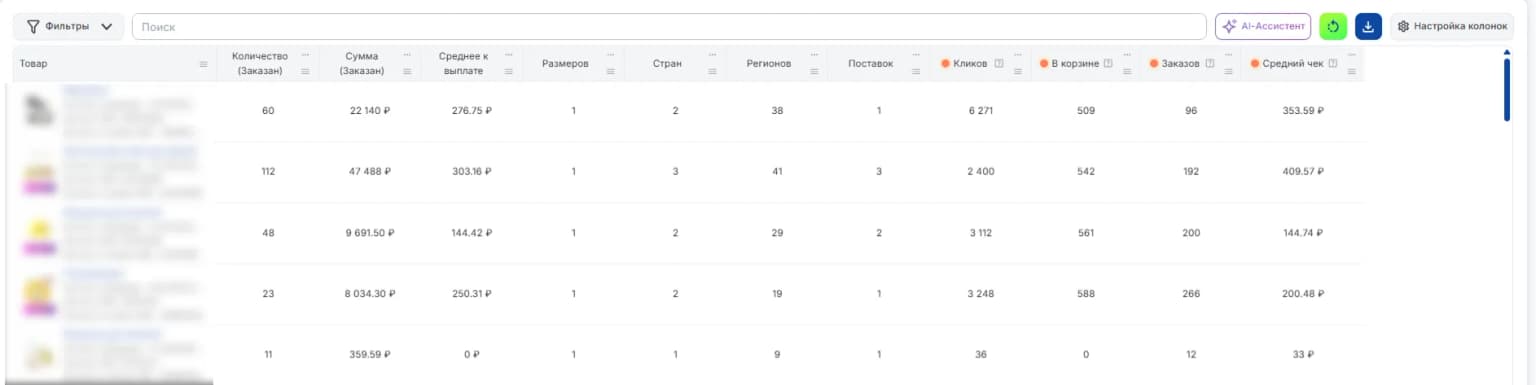This screenshot has width=1536, height=385.
Task: Sort by the Товар column header
Action: 33,64
